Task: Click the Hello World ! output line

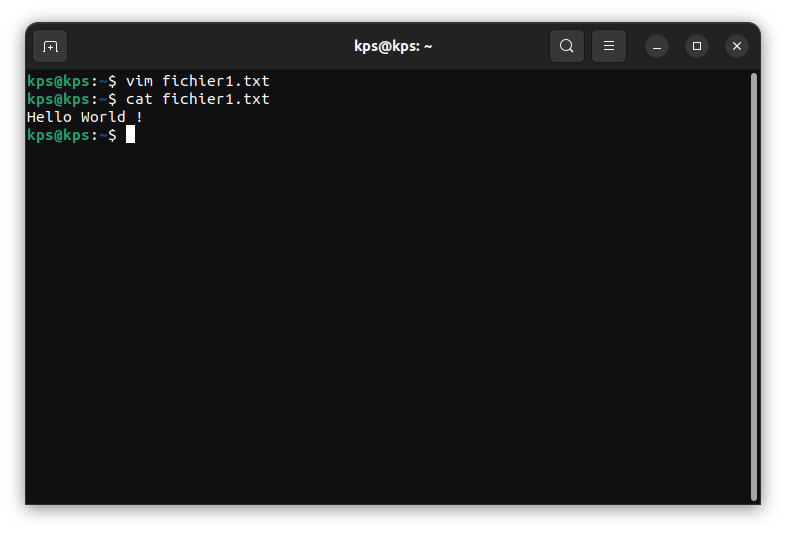Action: [x=85, y=117]
